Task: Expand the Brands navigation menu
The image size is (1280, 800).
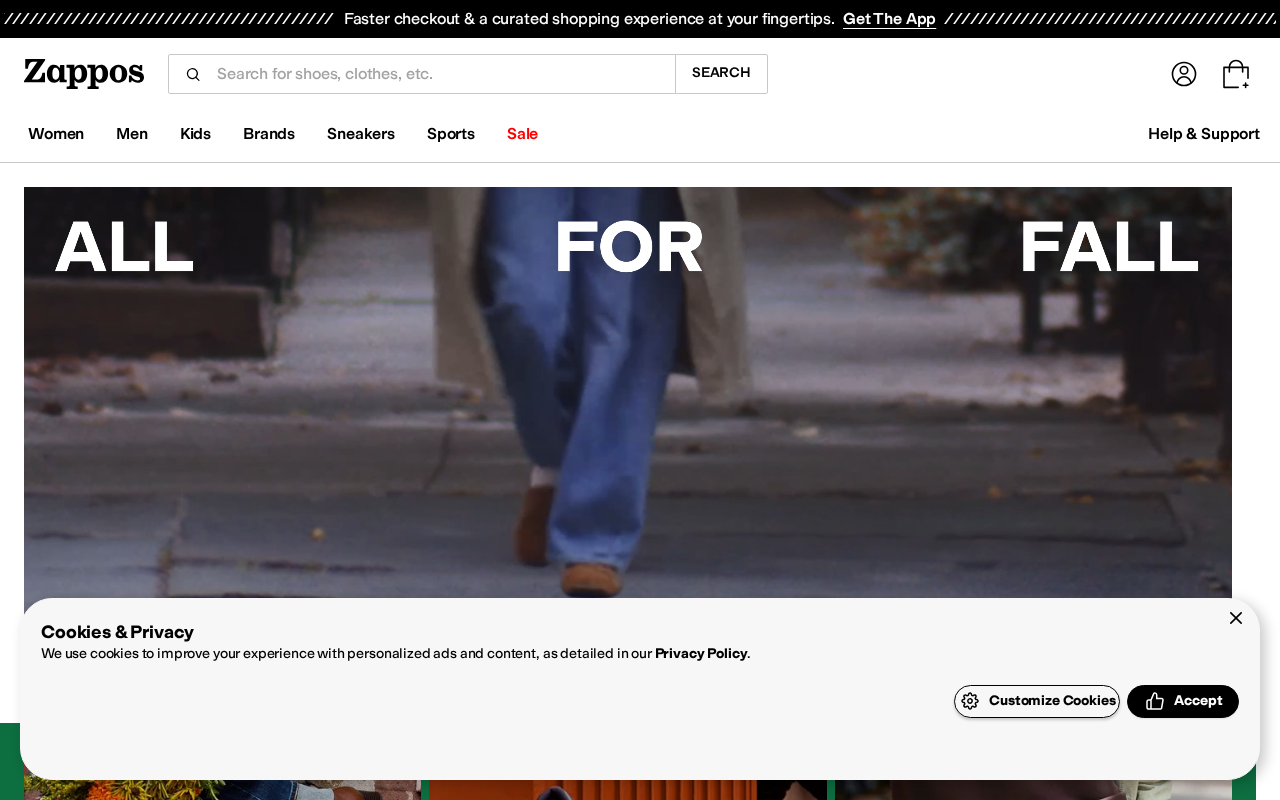Action: 269,134
